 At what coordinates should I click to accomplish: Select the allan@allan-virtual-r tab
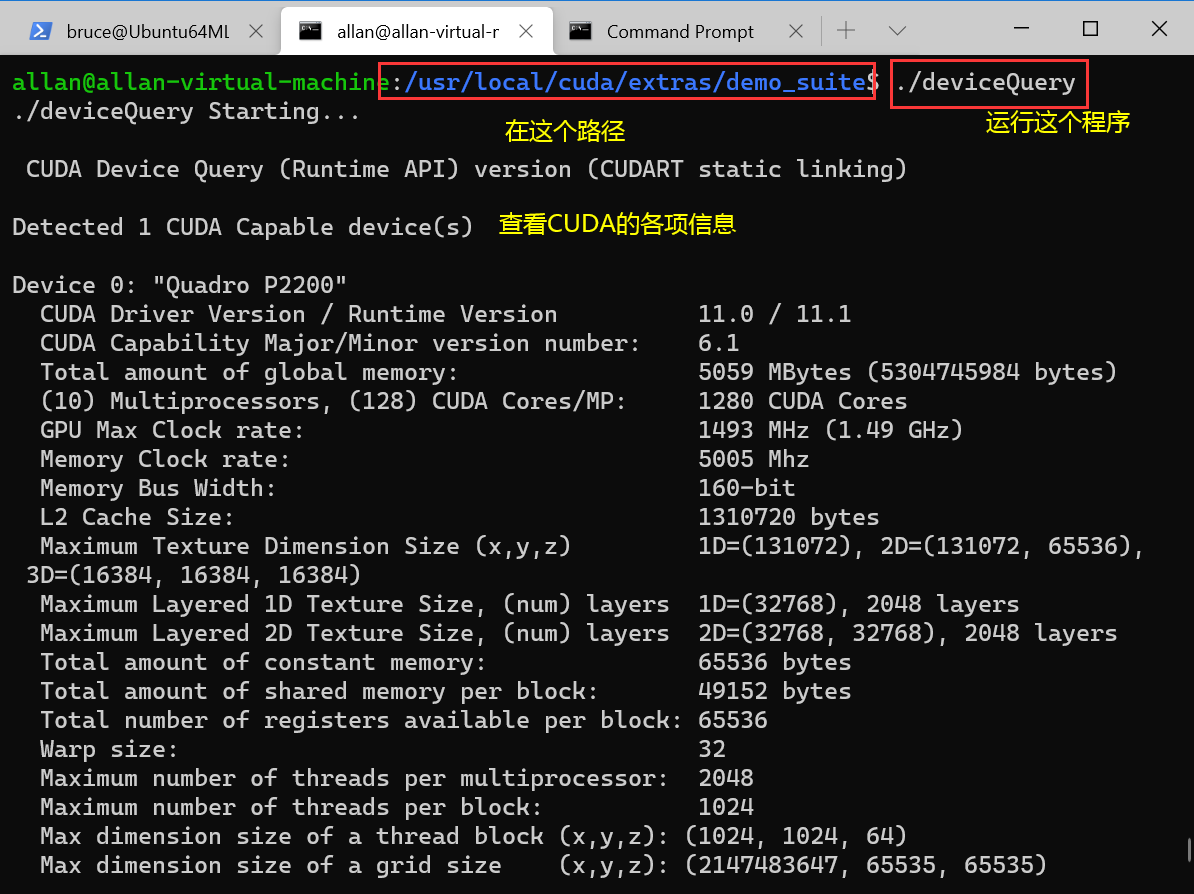[417, 31]
